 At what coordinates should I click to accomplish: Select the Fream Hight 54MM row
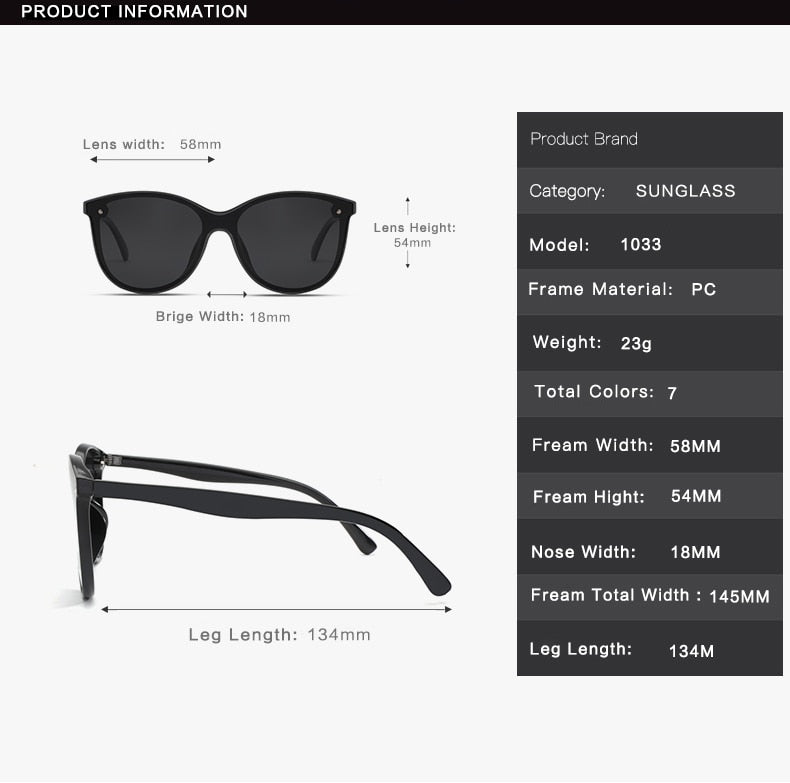[x=649, y=496]
